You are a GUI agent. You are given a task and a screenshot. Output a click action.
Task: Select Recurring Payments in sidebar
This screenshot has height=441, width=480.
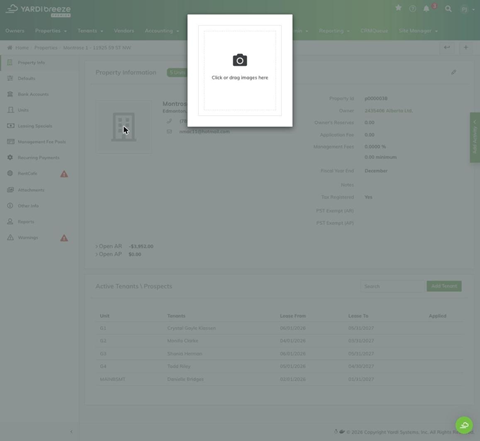pos(39,158)
